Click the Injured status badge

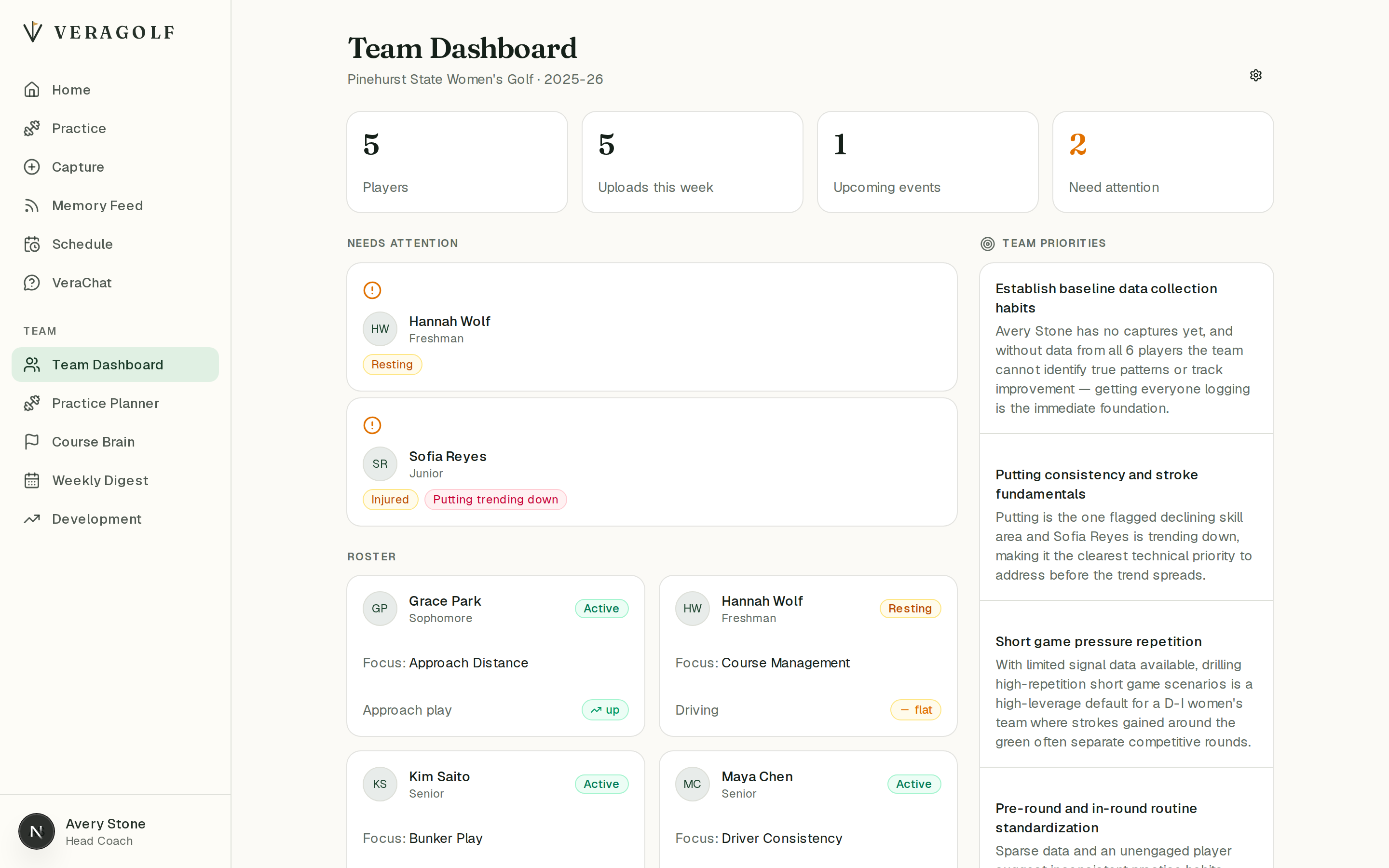[390, 500]
